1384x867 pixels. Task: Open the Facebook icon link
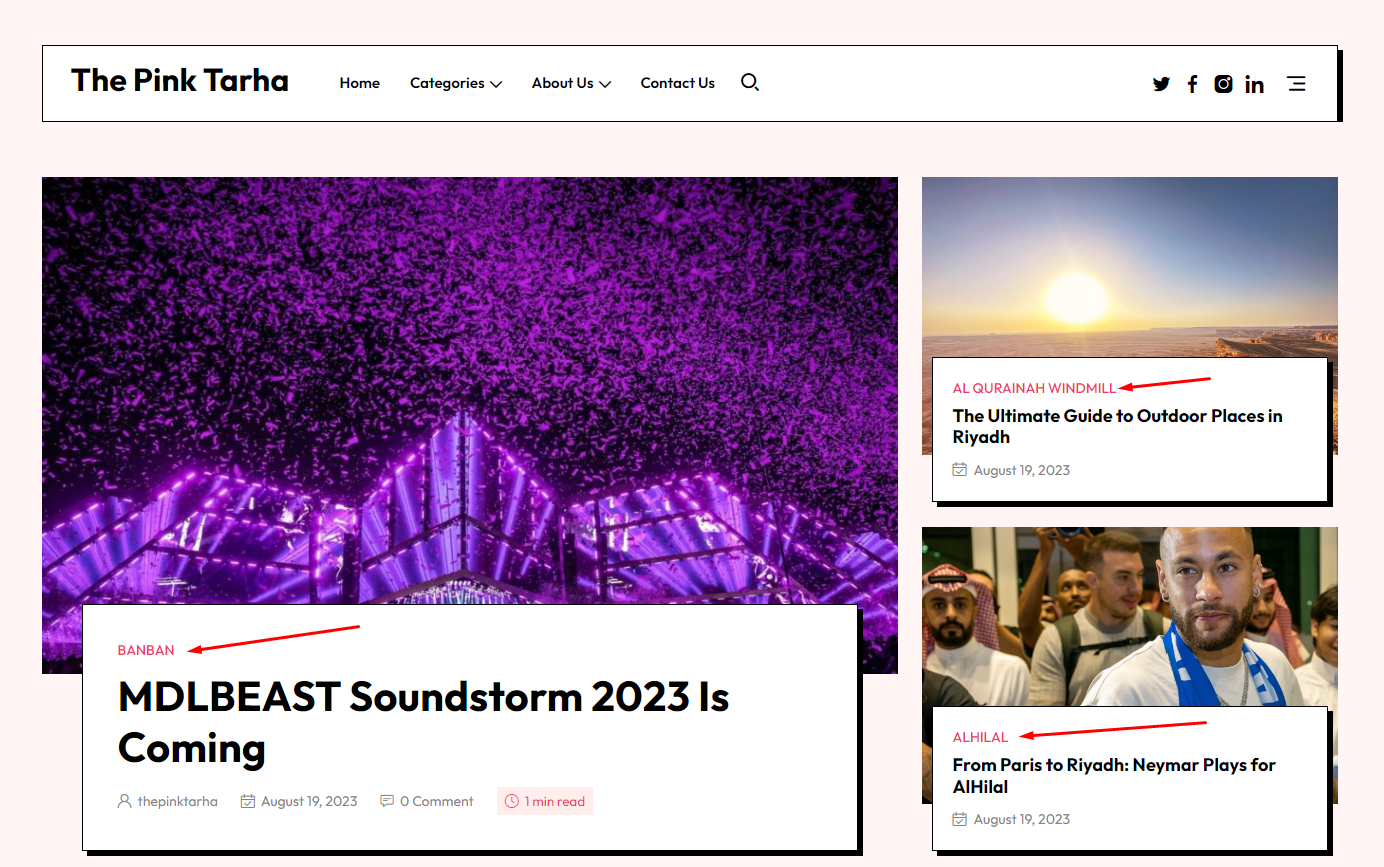pos(1192,84)
